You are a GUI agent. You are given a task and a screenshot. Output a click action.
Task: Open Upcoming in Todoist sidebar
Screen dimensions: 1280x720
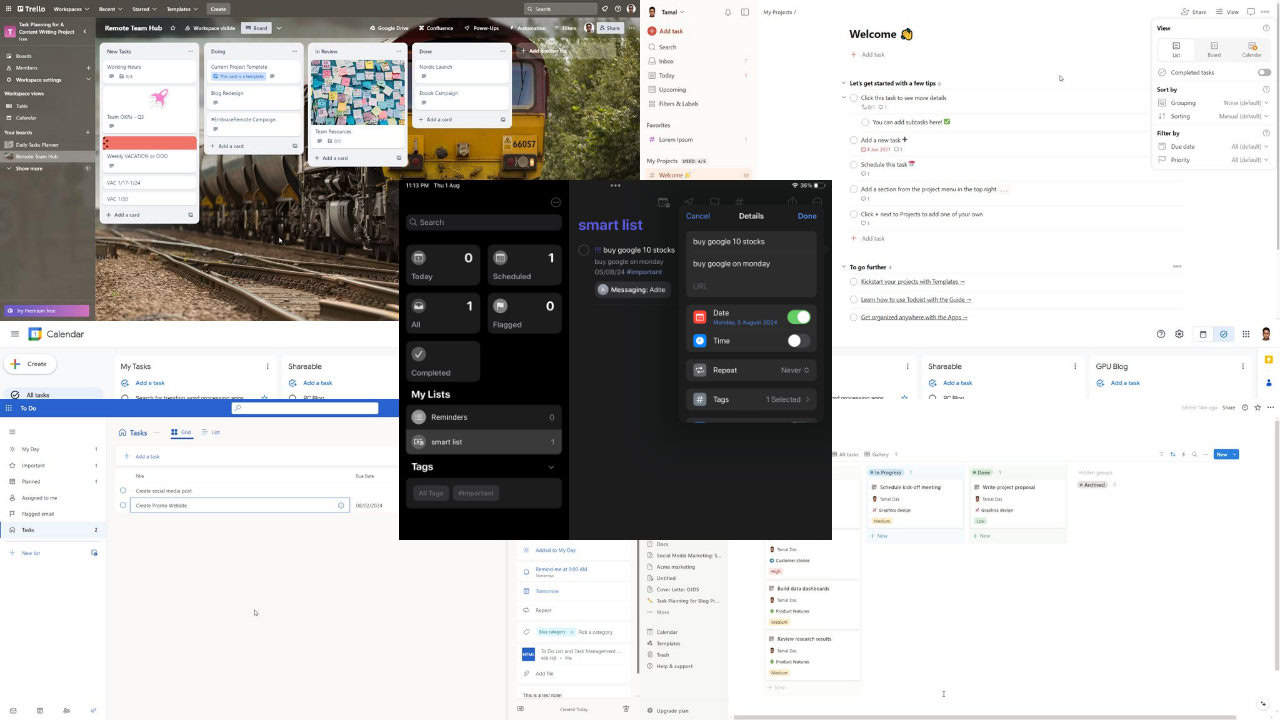tap(697, 89)
